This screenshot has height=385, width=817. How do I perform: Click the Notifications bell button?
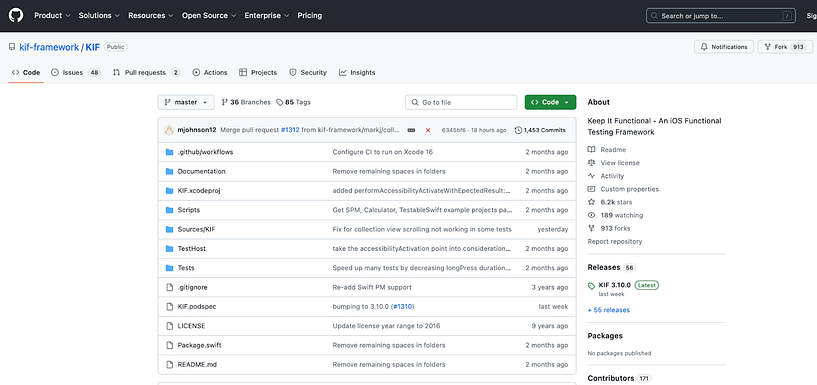(x=724, y=47)
